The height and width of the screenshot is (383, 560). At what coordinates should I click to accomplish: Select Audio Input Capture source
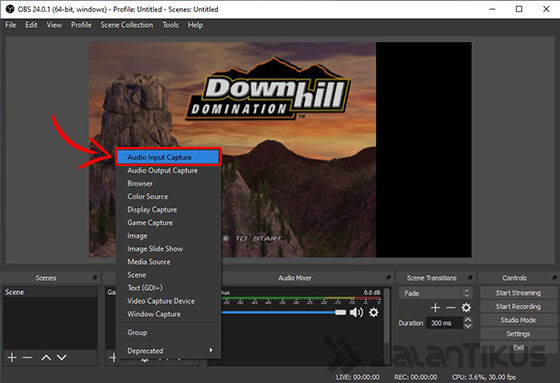(x=168, y=157)
